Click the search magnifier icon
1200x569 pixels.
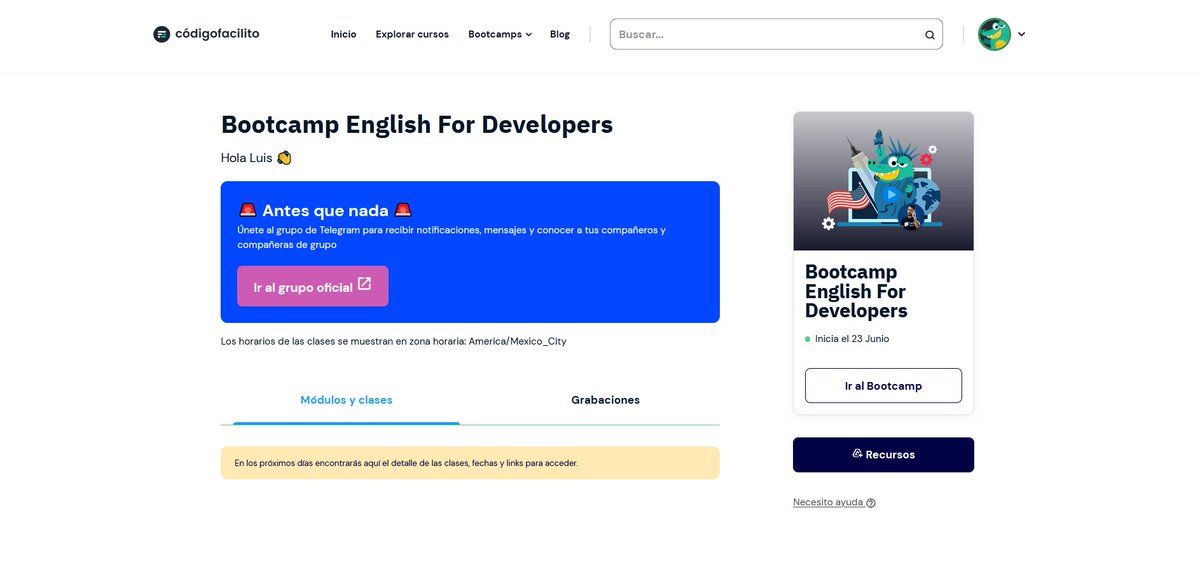pos(930,35)
